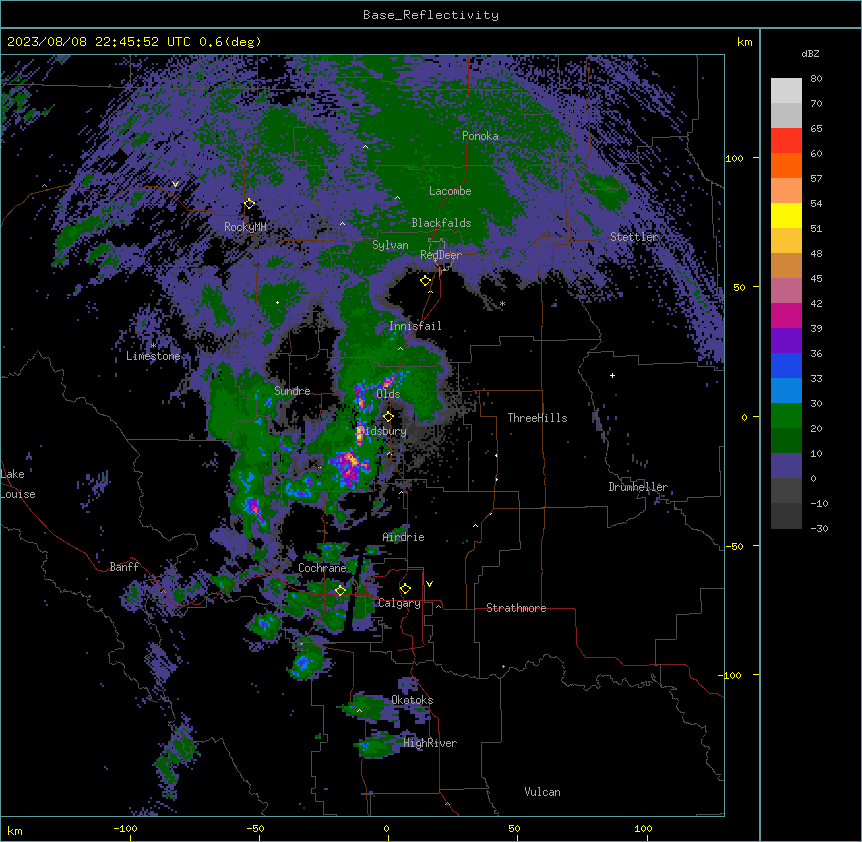Select the yellow diamond marker beside Olds
This screenshot has height=842, width=862.
point(388,417)
